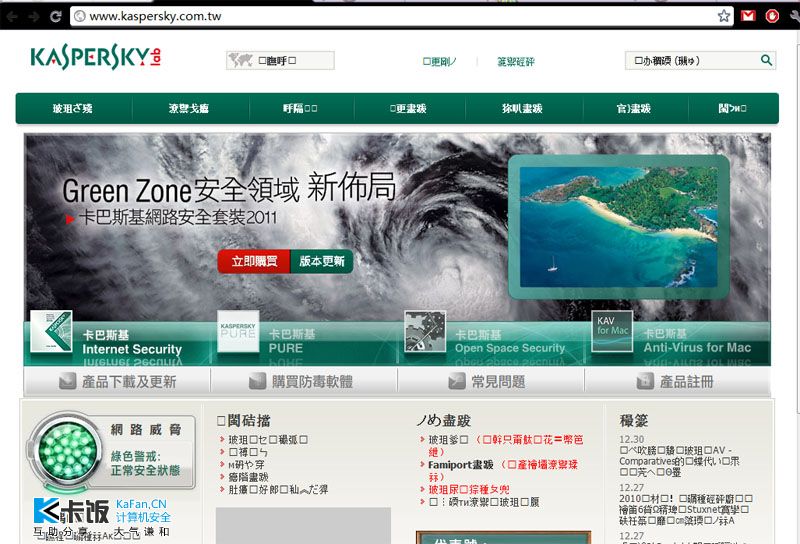Click the red circular extension icon
The height and width of the screenshot is (544, 800).
[x=772, y=16]
